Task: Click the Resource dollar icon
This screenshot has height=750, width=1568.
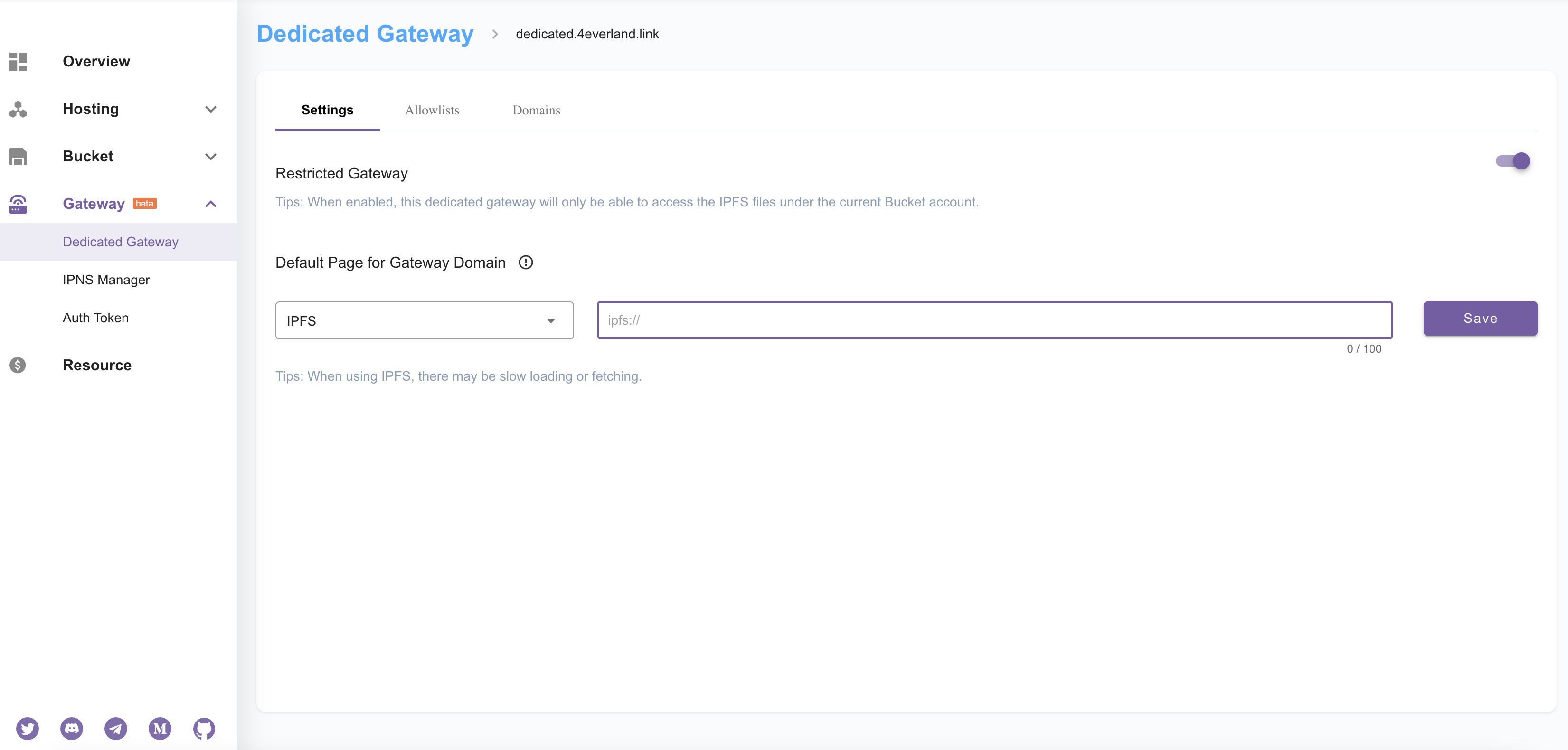Action: 18,365
